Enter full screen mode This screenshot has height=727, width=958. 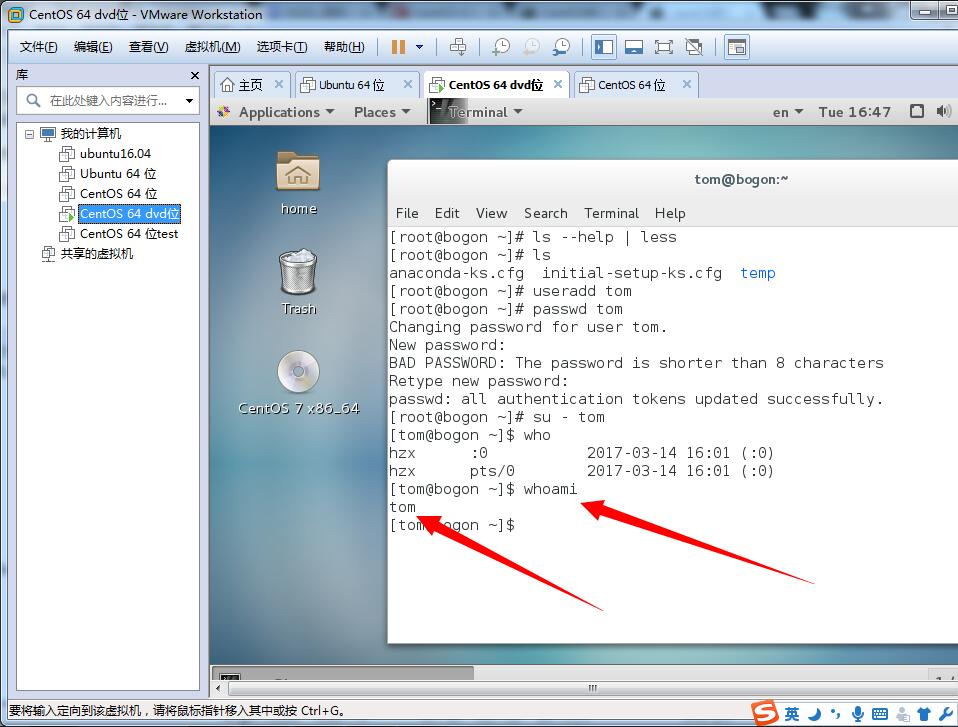point(664,47)
